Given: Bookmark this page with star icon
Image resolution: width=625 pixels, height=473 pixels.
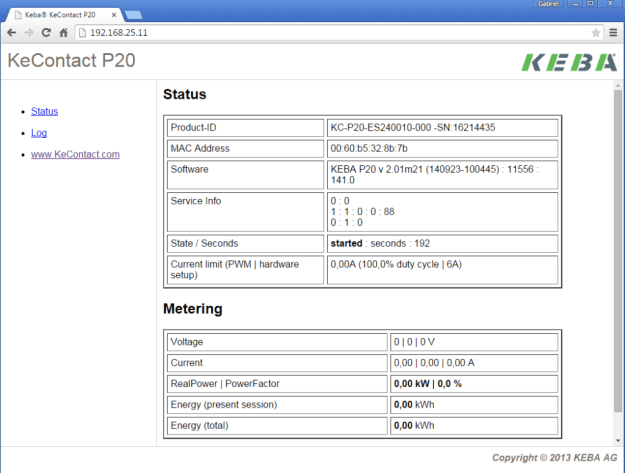Looking at the screenshot, I should (x=596, y=33).
